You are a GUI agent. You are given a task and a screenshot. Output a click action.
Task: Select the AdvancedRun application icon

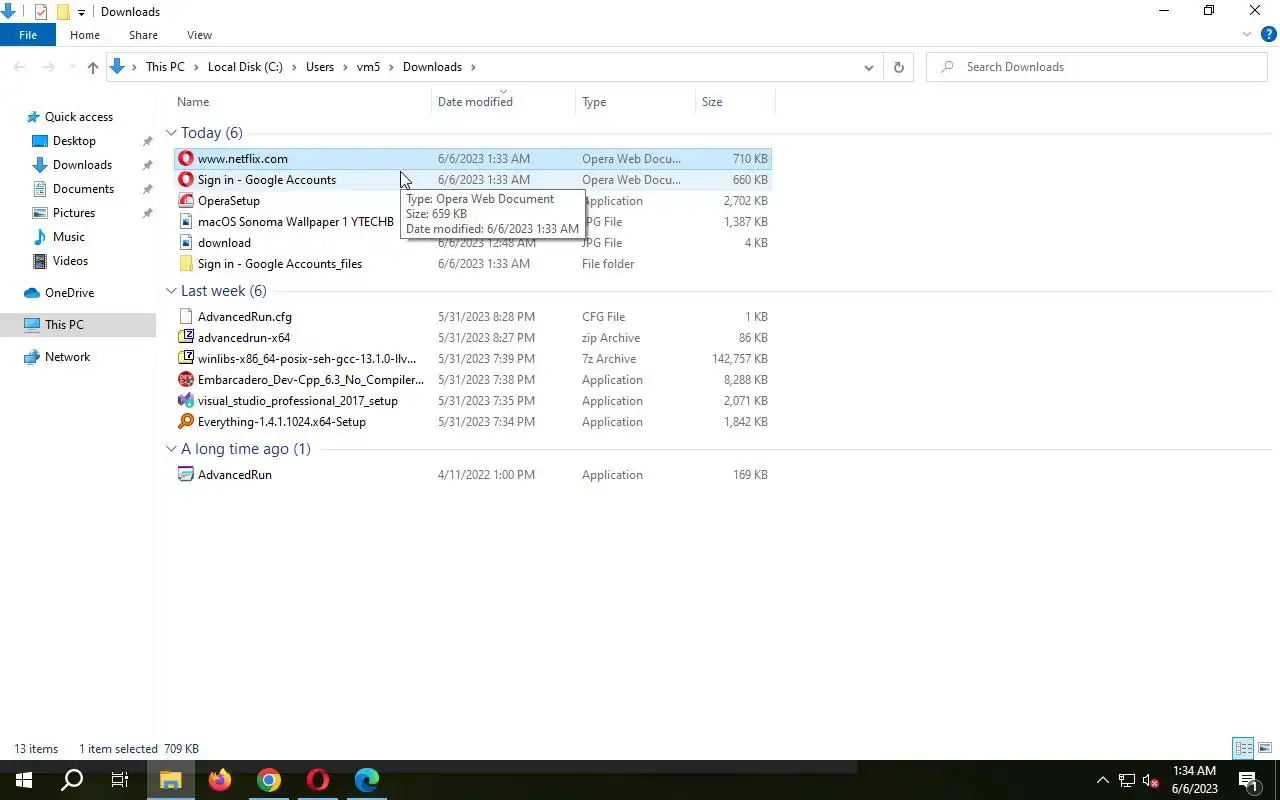pyautogui.click(x=185, y=475)
